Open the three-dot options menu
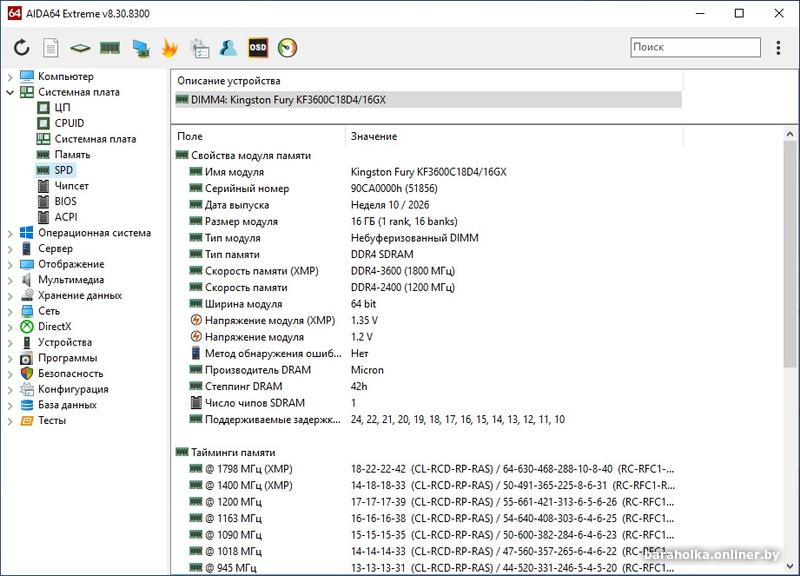 tap(778, 47)
